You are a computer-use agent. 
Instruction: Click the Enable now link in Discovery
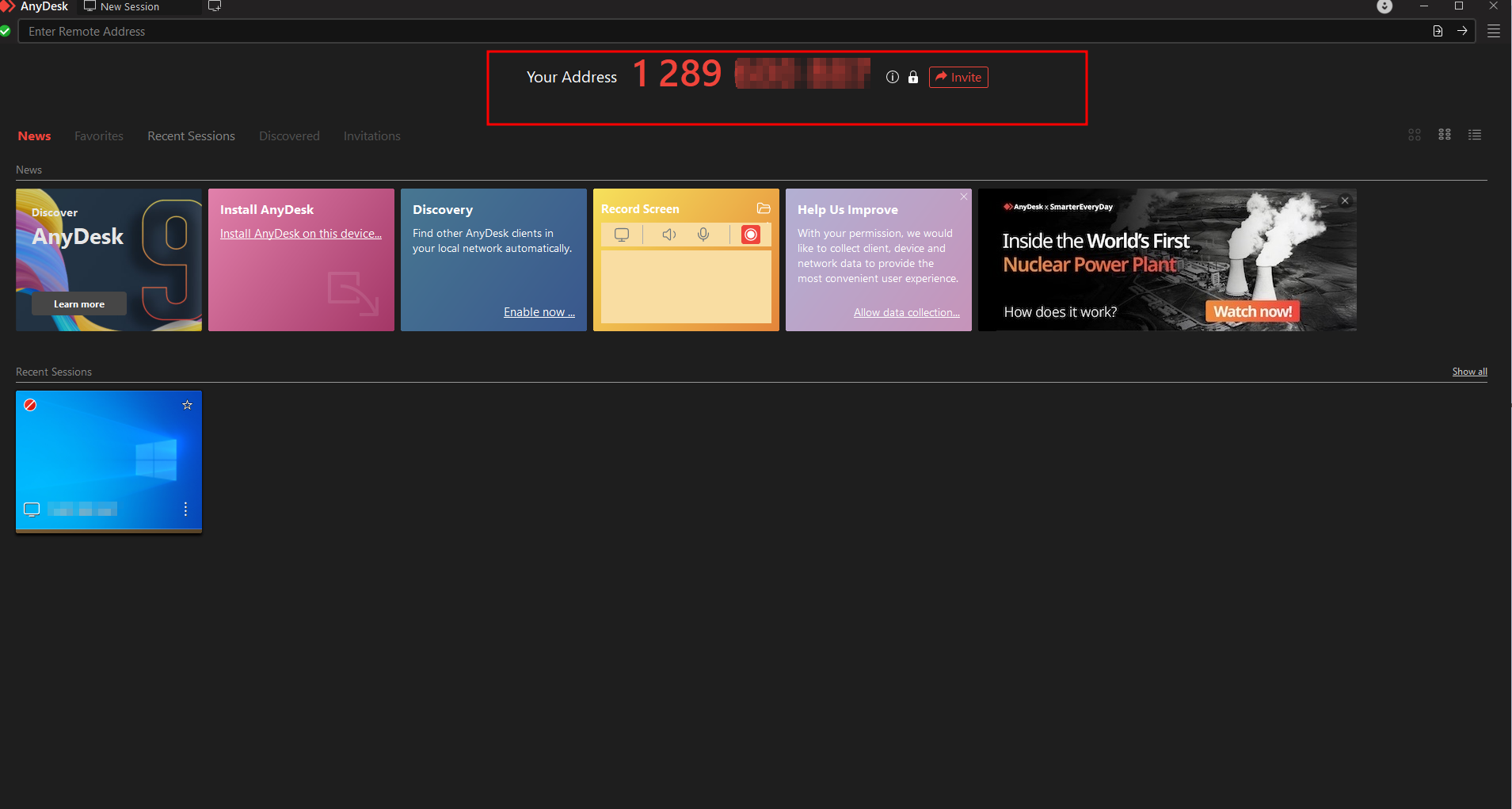[539, 312]
